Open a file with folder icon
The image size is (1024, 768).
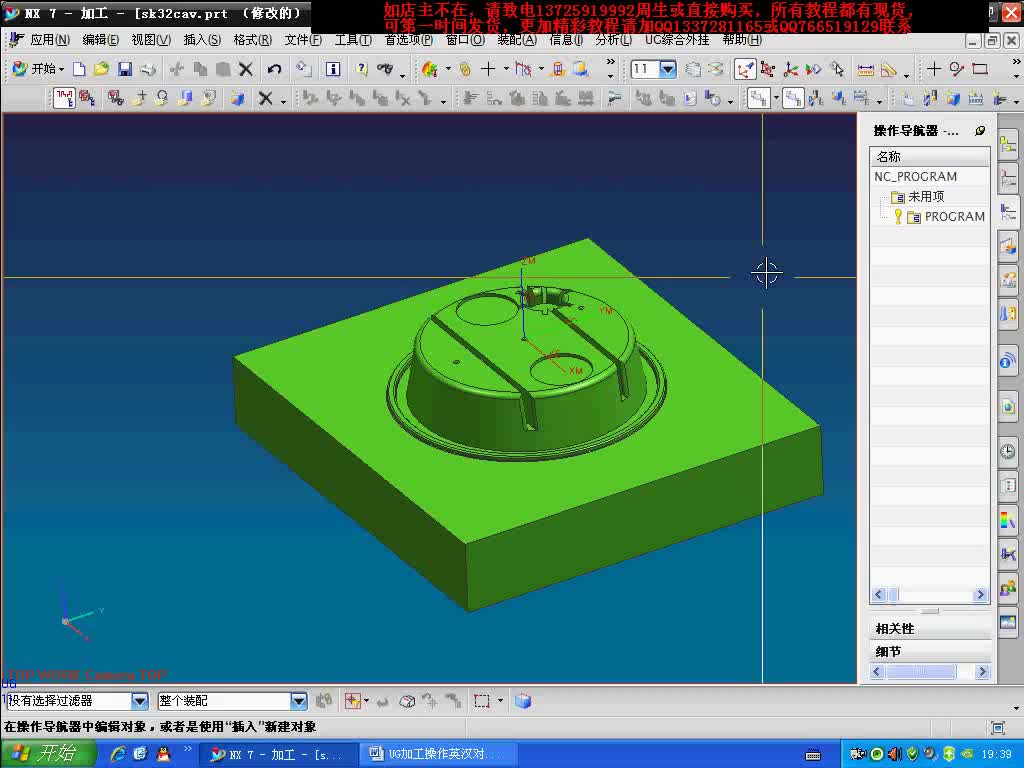pyautogui.click(x=101, y=69)
